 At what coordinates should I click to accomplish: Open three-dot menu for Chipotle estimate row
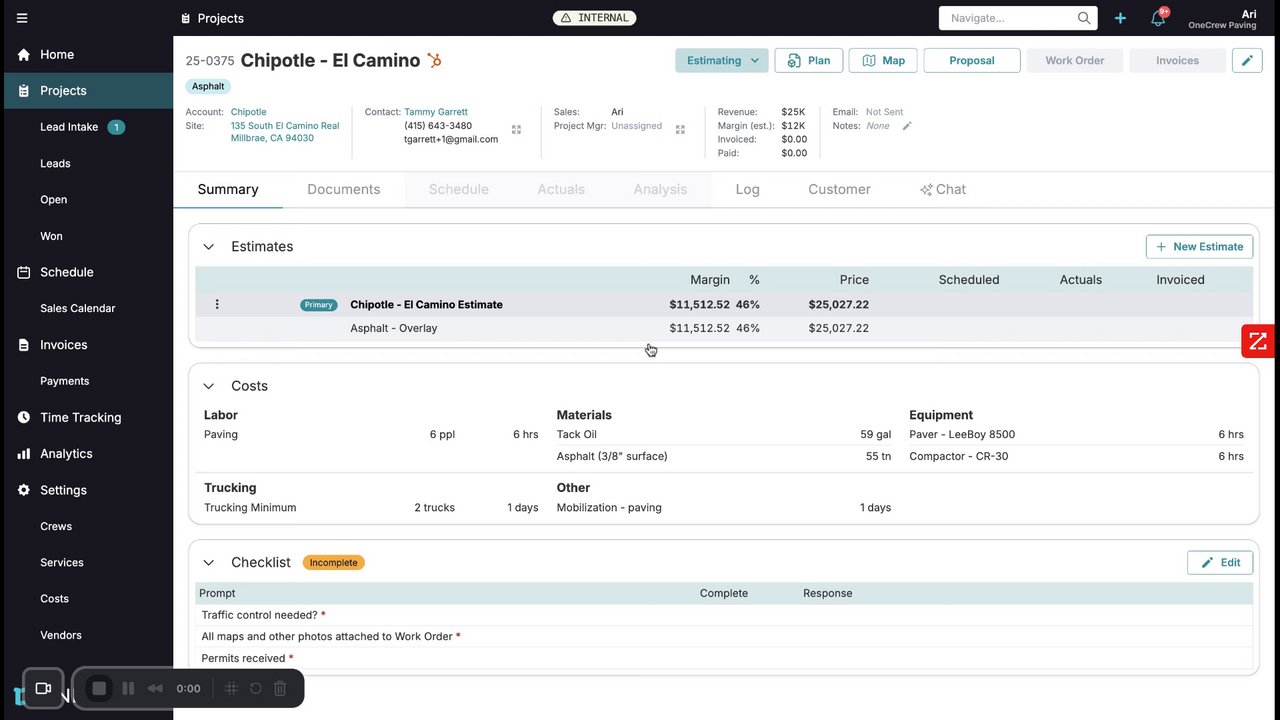217,305
